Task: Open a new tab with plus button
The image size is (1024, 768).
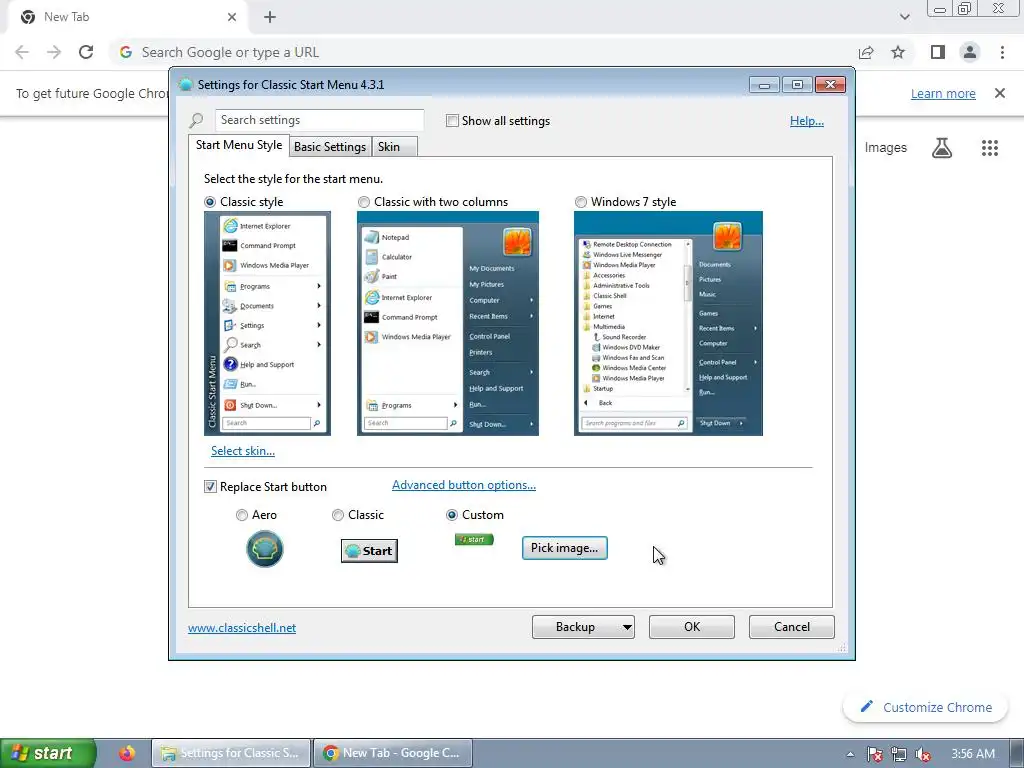Action: point(270,17)
